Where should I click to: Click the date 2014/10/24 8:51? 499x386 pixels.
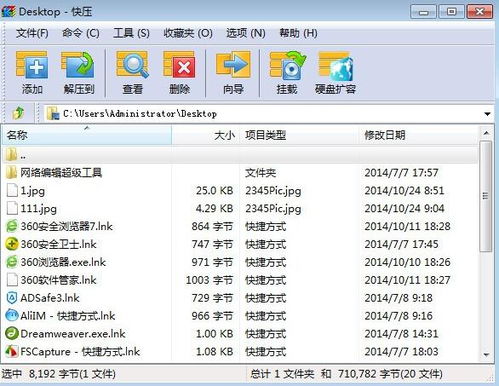point(404,191)
